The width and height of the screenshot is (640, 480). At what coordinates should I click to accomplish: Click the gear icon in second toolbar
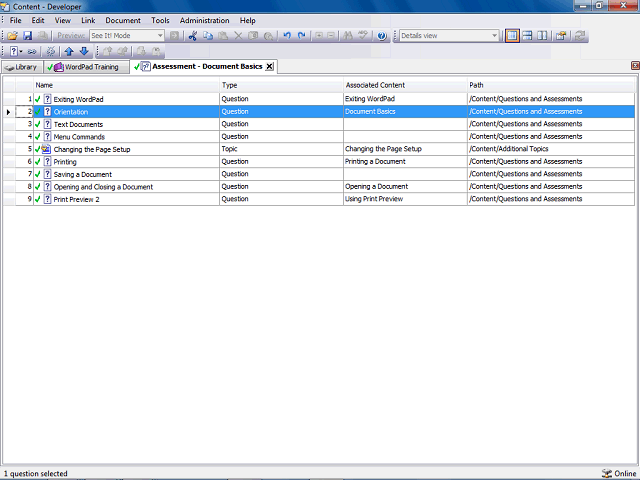tap(51, 51)
